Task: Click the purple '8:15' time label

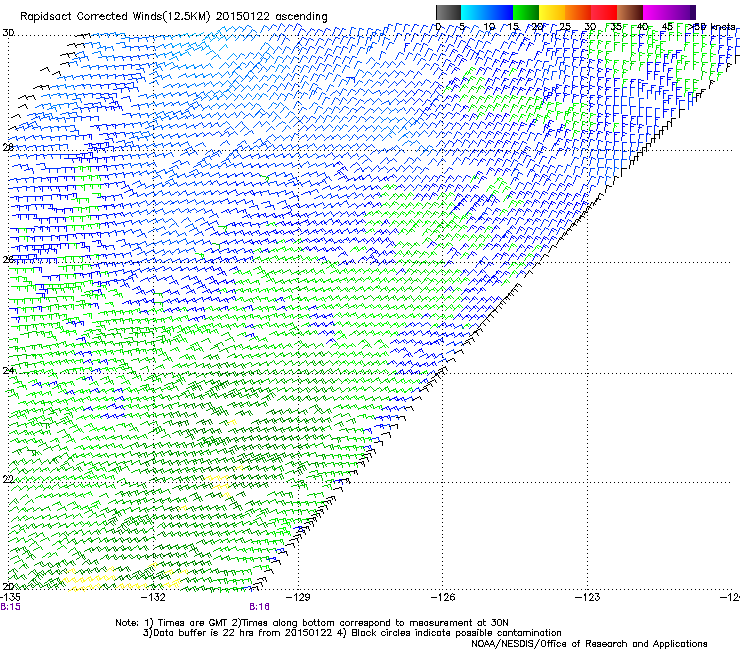Action: (10, 607)
